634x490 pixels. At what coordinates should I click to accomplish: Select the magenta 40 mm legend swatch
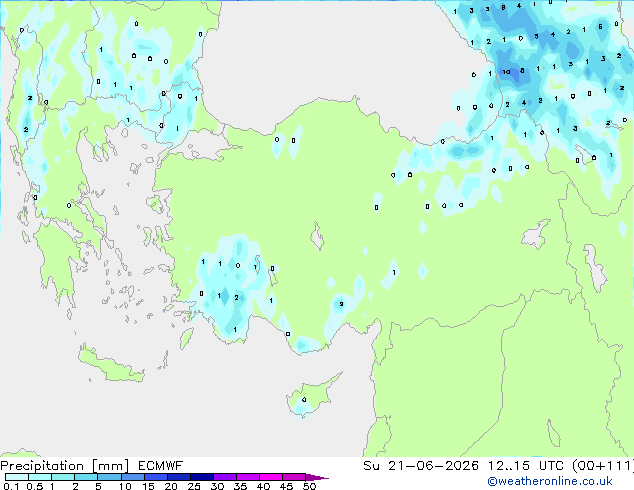(x=271, y=477)
